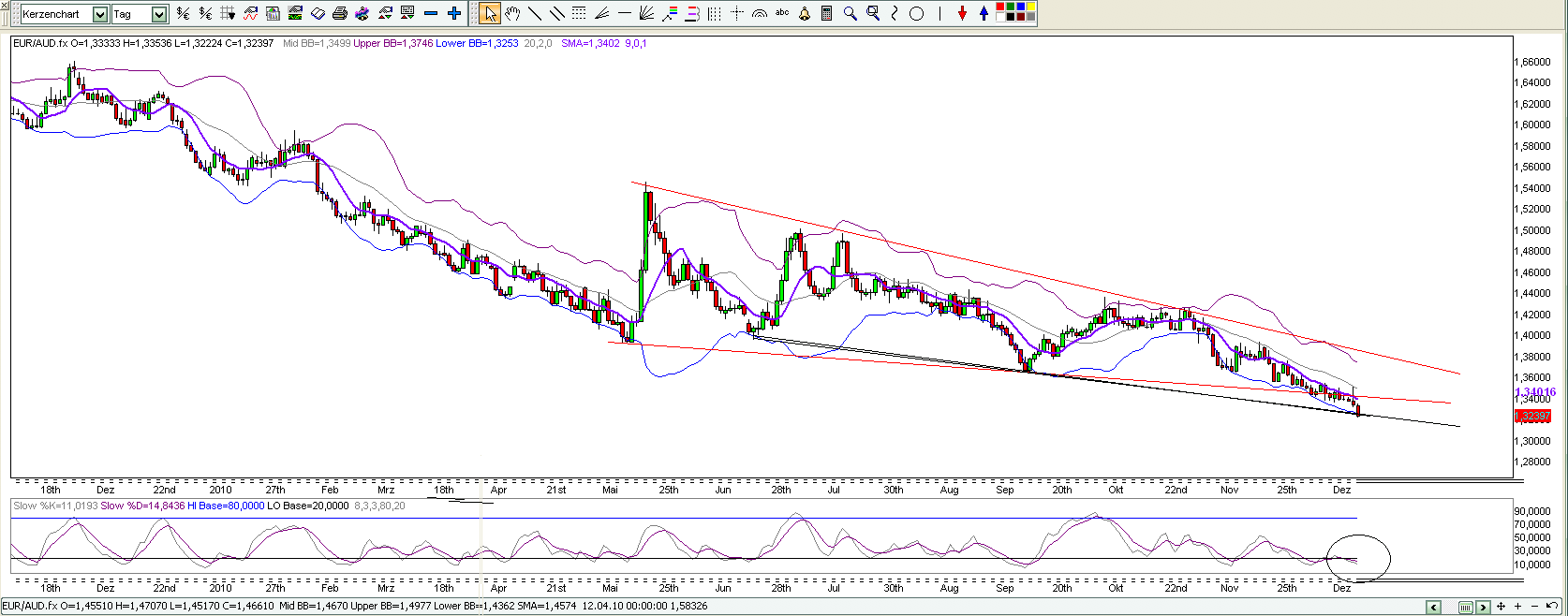This screenshot has height=616, width=1568.
Task: Click the red wave indicator icon
Action: [x=250, y=13]
